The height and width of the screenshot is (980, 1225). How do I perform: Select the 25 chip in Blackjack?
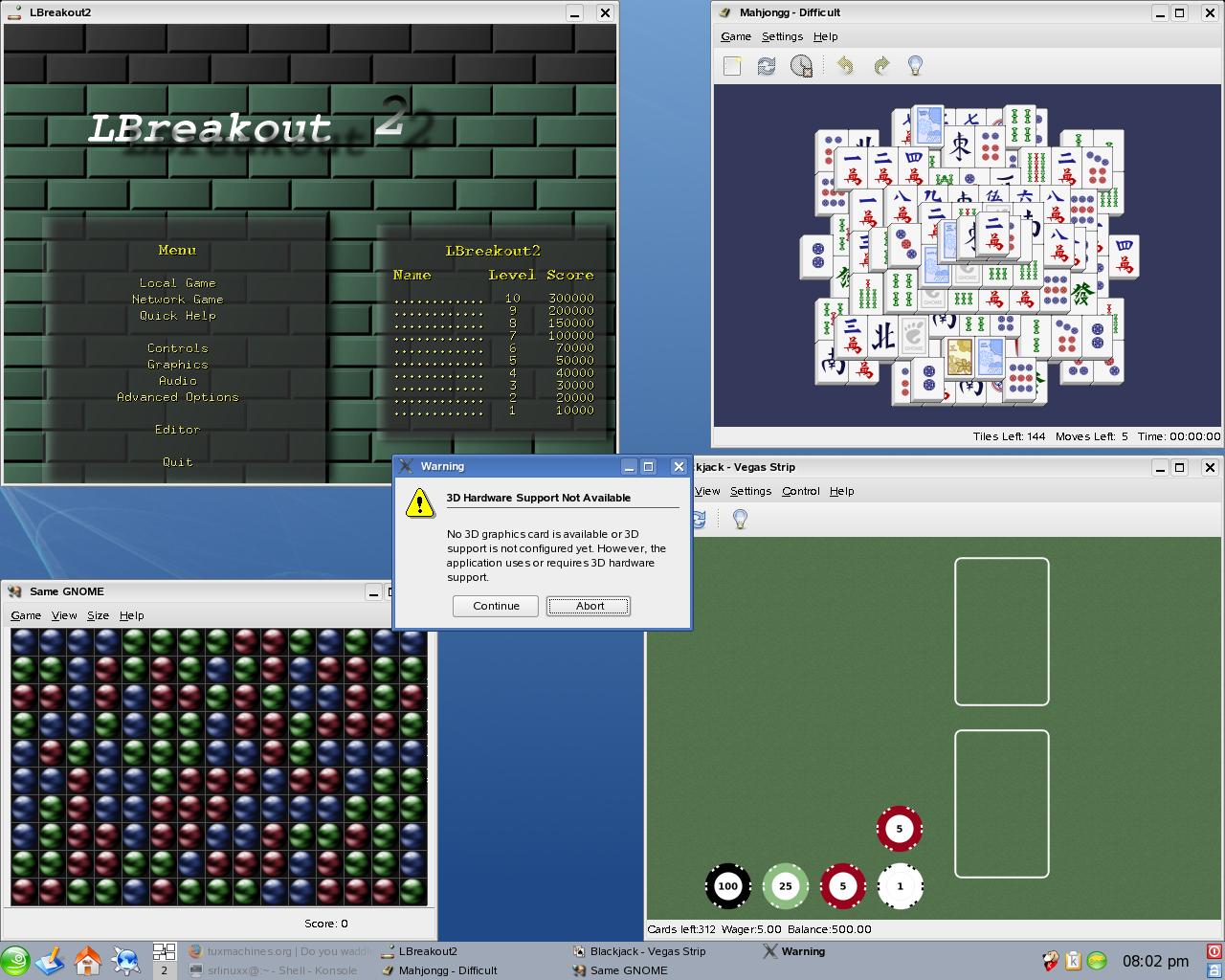785,886
